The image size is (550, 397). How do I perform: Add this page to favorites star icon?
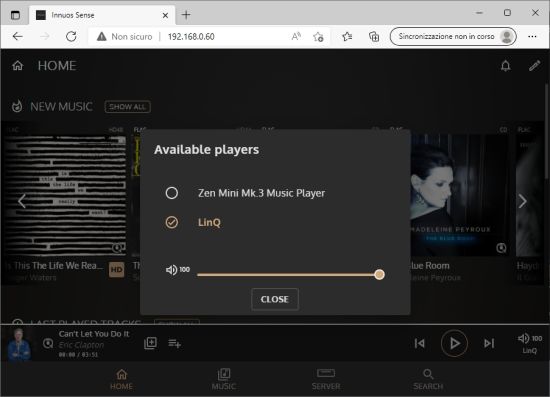tap(318, 36)
